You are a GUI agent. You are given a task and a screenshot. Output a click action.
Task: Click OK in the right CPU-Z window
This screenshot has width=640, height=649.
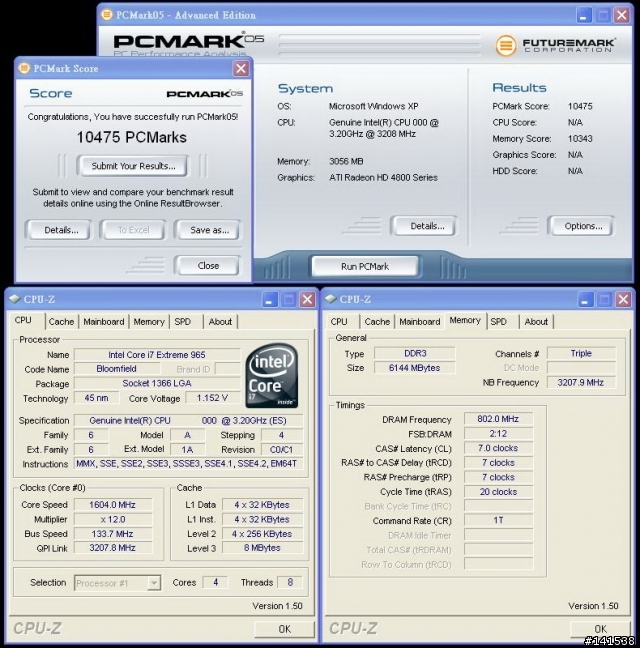click(600, 629)
